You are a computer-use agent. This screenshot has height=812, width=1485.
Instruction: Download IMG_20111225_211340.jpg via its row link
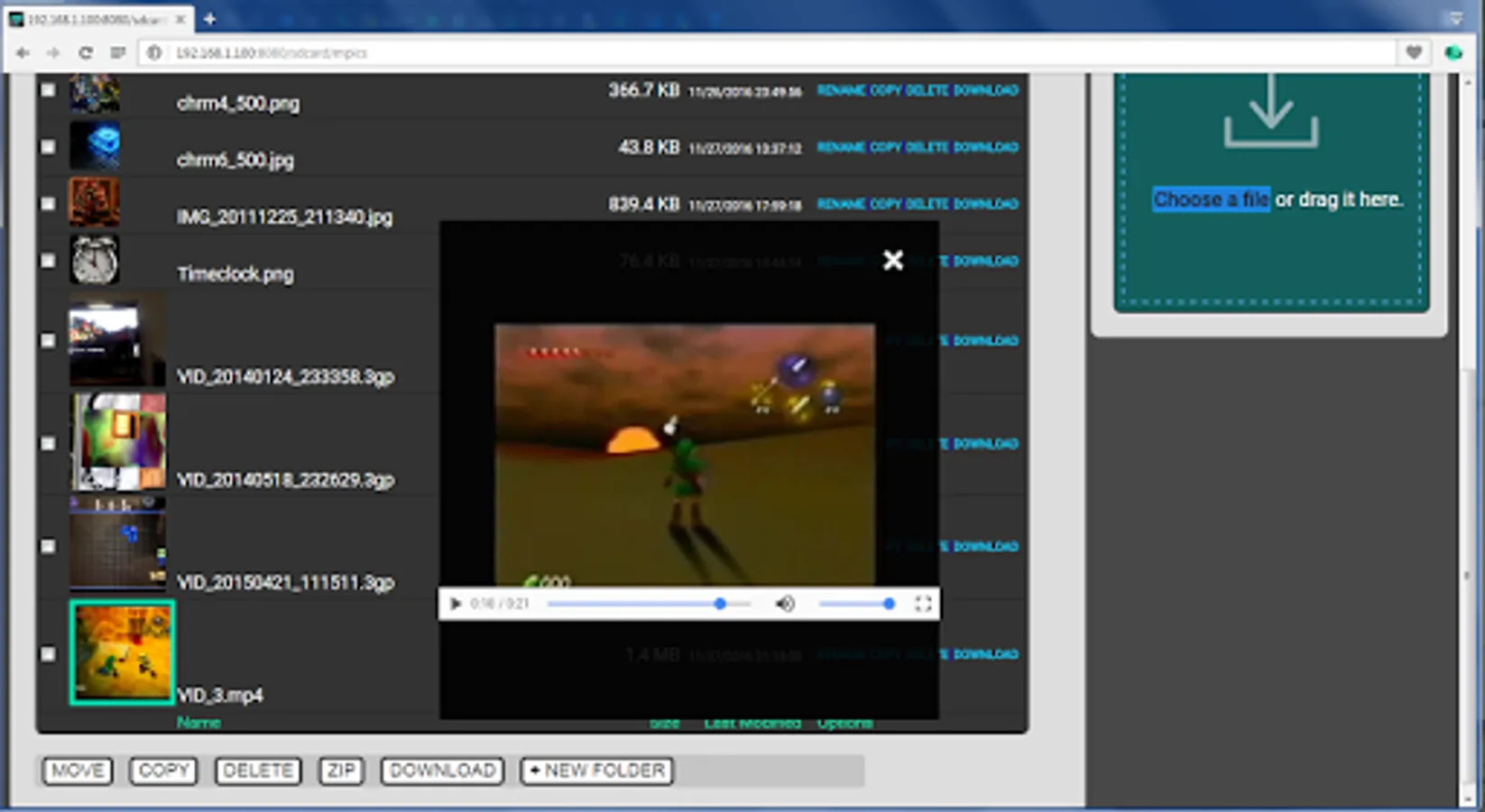tap(986, 204)
